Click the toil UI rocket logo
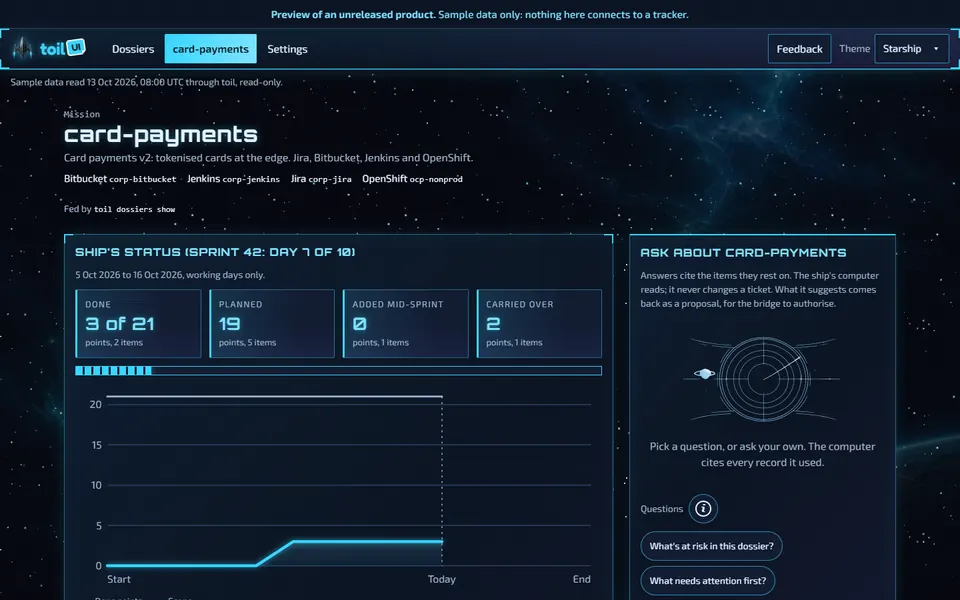960x600 pixels. (49, 48)
